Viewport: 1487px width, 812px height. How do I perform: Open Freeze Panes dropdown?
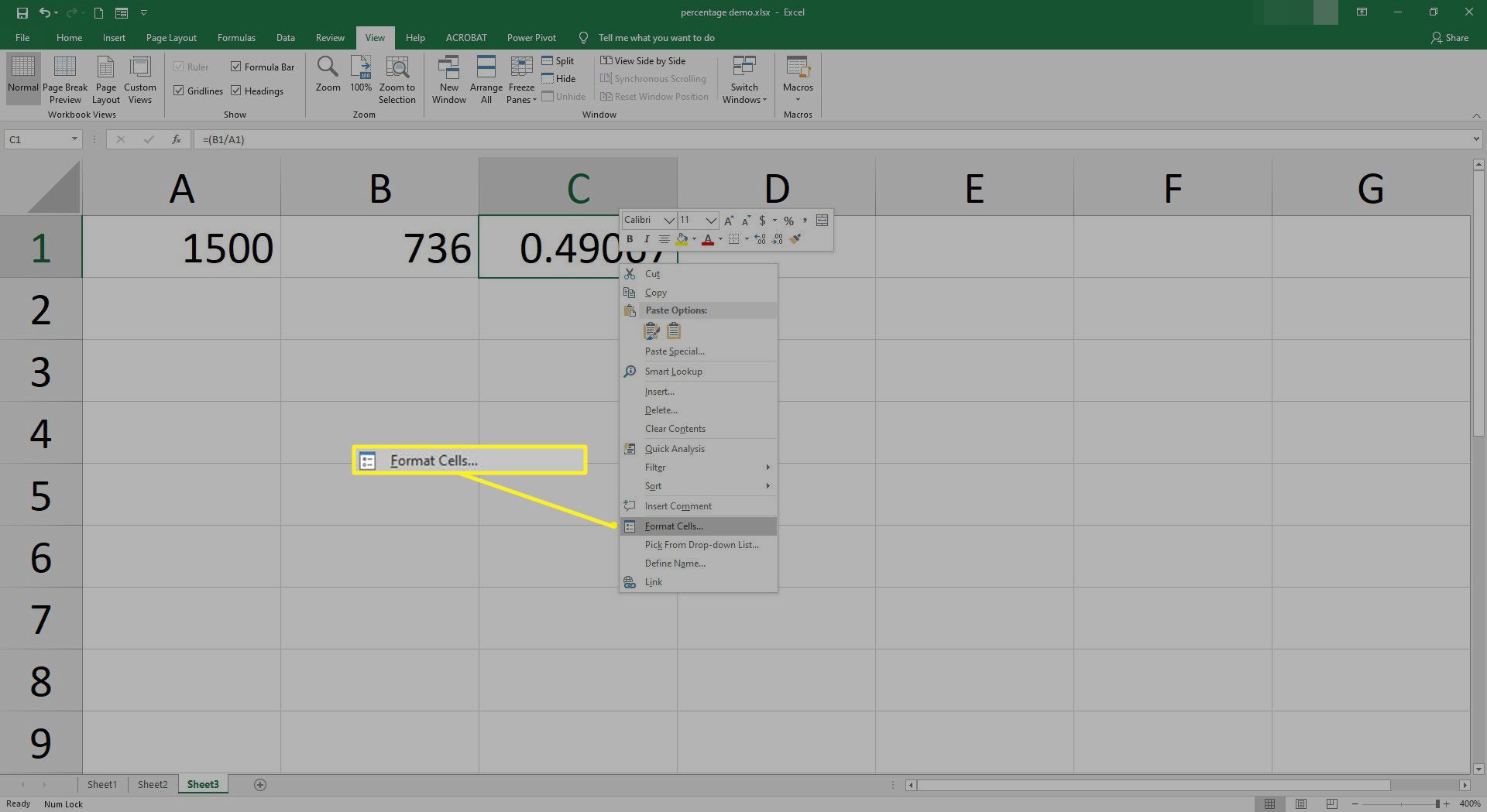[x=521, y=80]
